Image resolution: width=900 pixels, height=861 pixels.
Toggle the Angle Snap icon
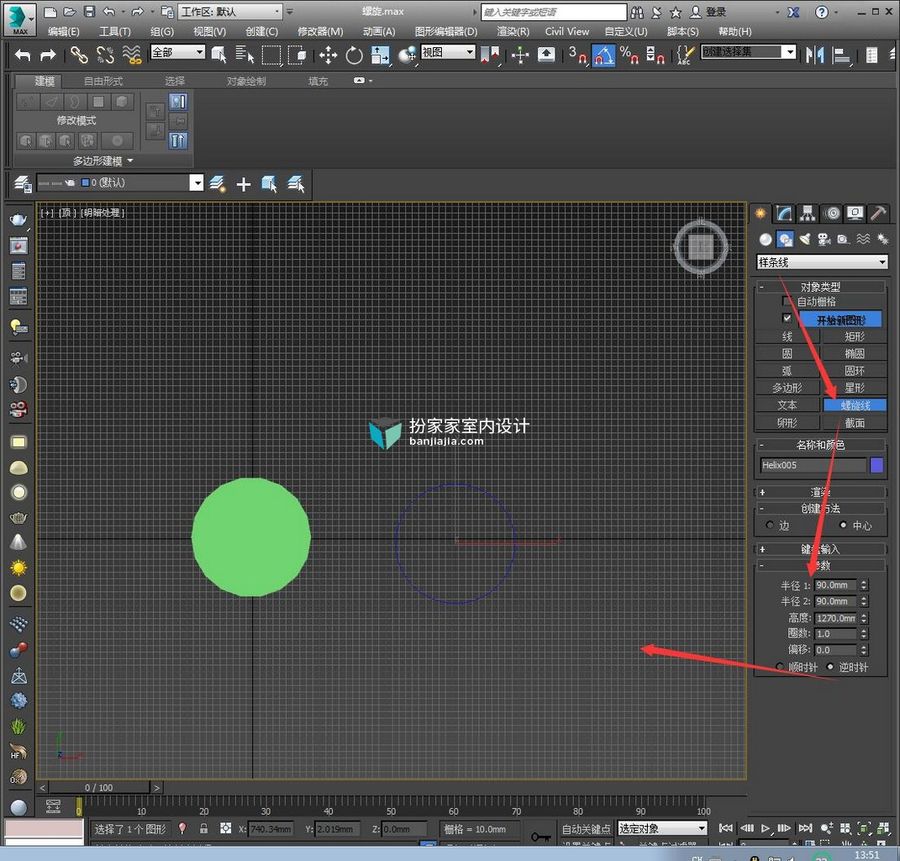point(603,55)
